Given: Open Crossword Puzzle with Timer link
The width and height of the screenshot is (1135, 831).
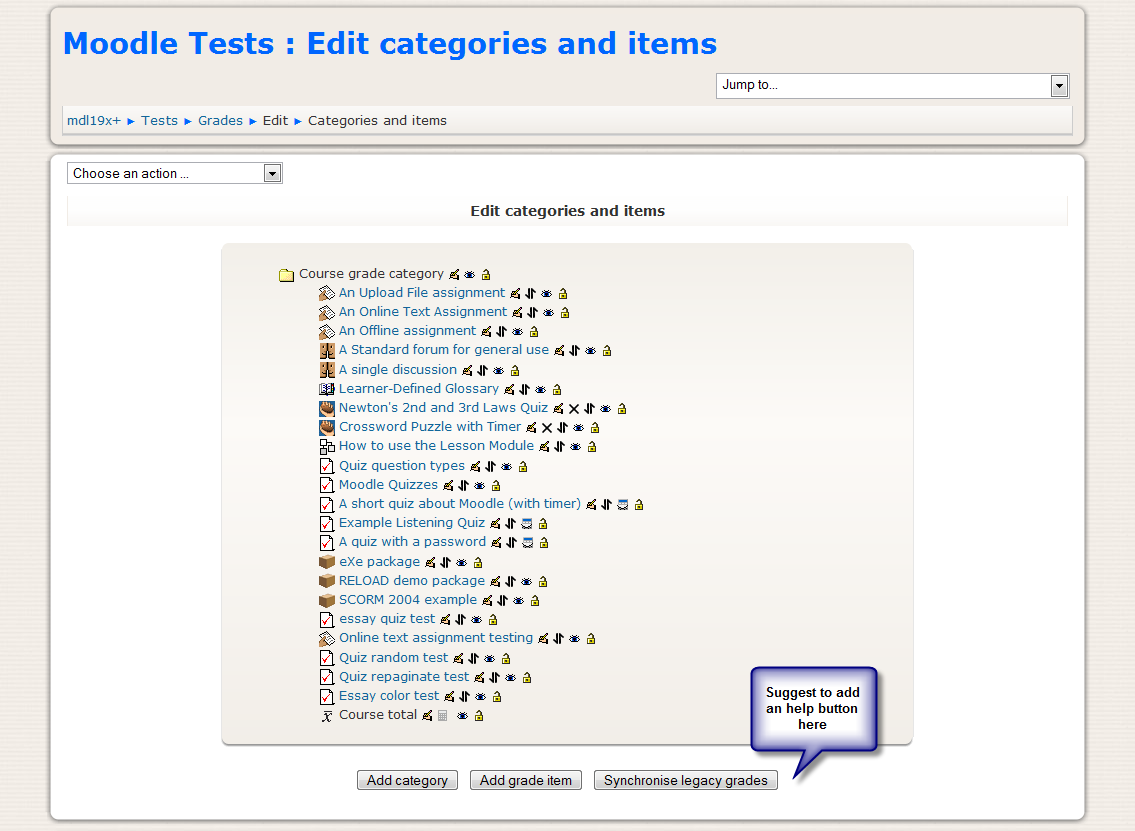Looking at the screenshot, I should point(430,426).
